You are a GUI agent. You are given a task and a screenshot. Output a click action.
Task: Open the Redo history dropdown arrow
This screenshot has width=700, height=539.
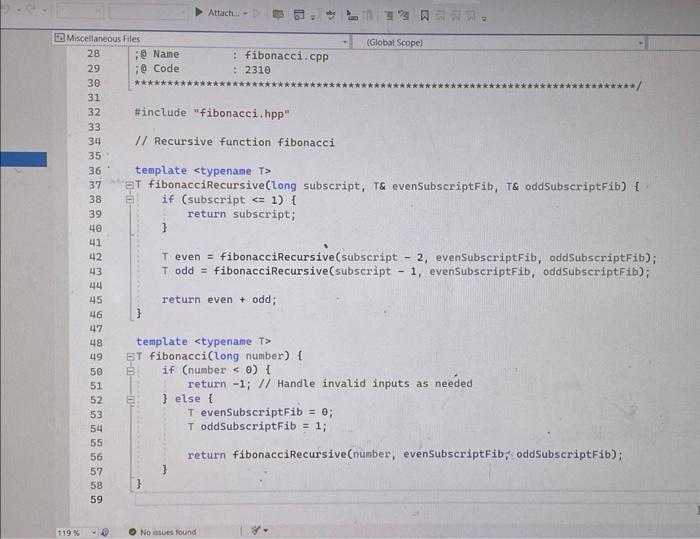click(45, 11)
